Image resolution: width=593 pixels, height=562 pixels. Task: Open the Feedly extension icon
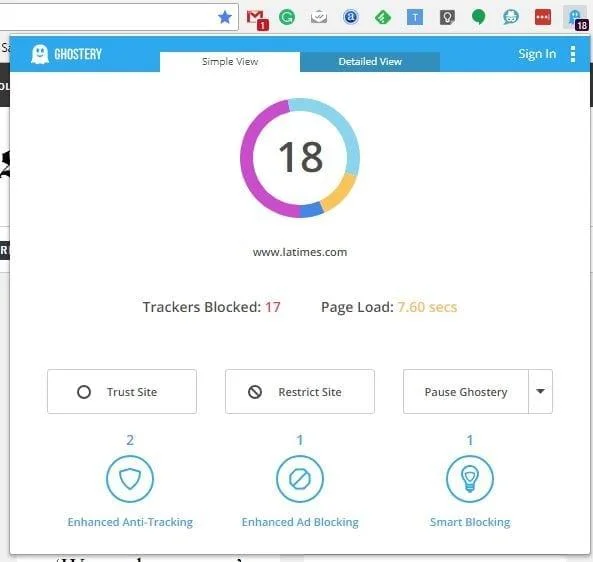click(x=382, y=17)
